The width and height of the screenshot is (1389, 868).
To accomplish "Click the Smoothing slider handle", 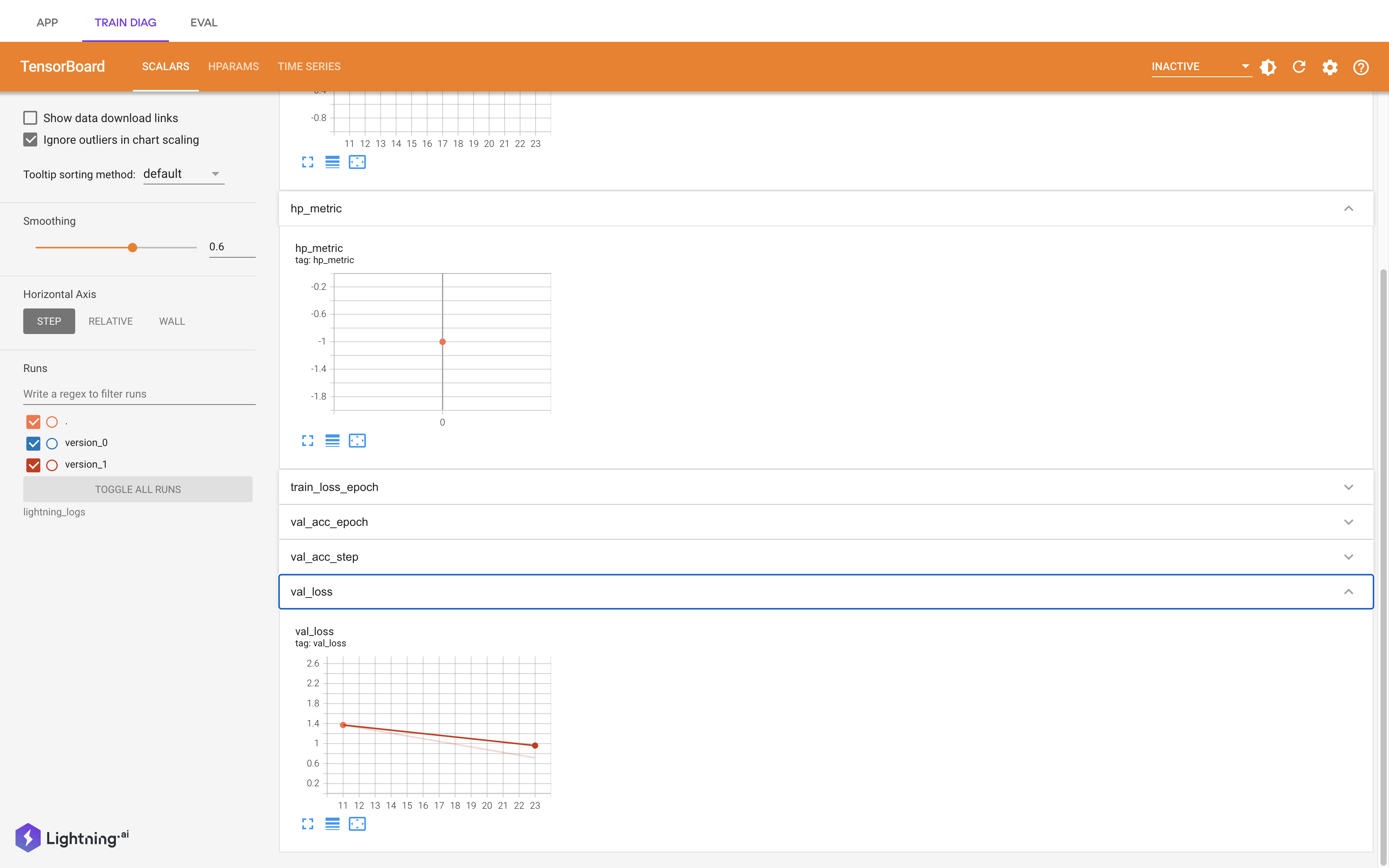I will point(133,248).
